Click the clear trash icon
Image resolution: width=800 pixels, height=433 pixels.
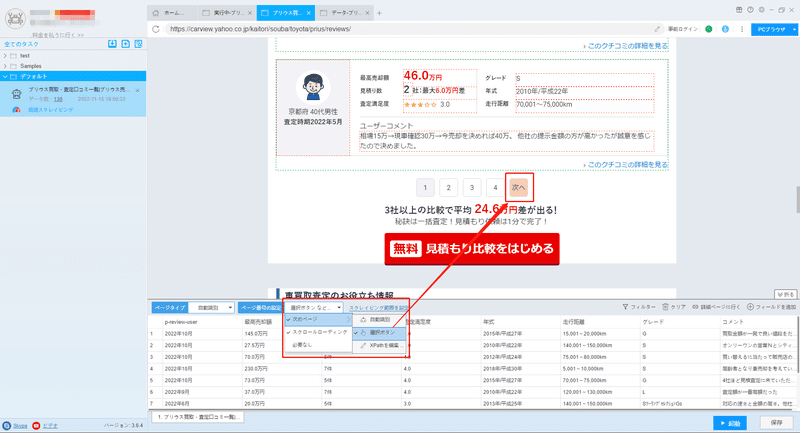665,307
